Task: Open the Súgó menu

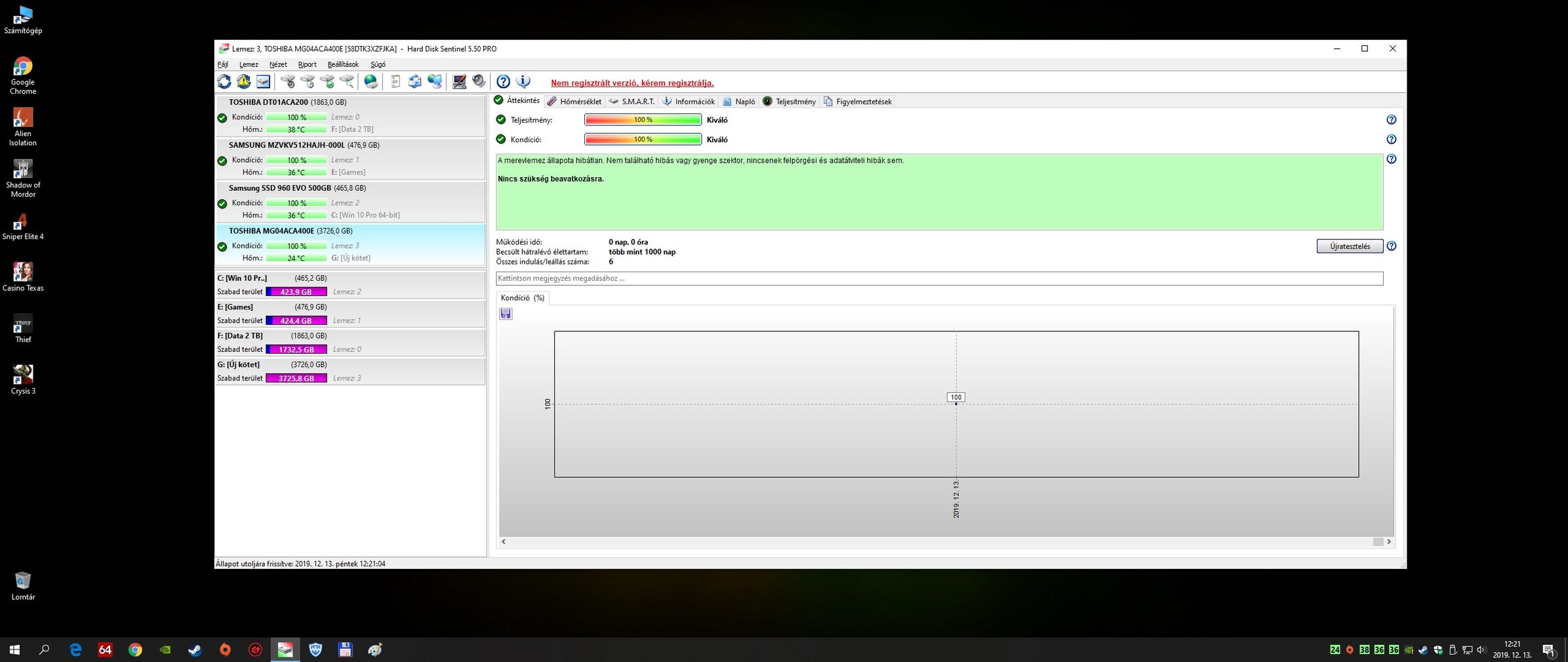Action: (x=378, y=64)
